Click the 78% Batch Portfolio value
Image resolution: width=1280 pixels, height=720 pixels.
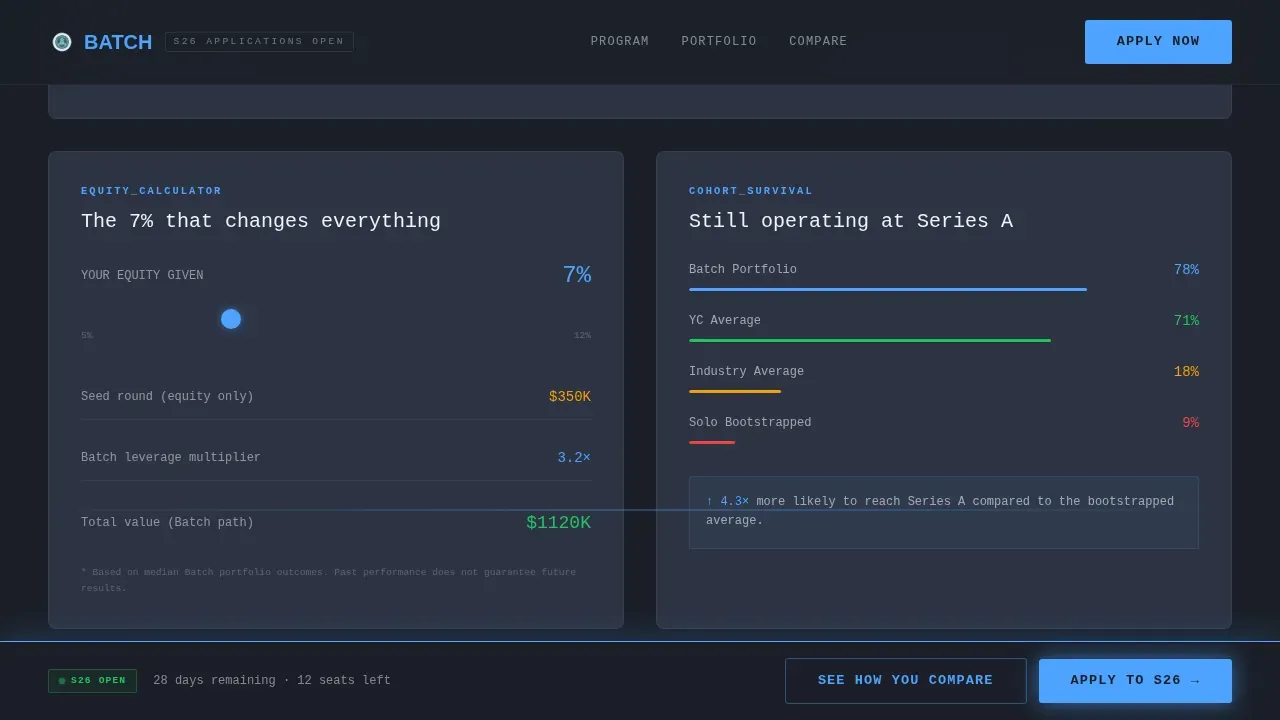1186,270
